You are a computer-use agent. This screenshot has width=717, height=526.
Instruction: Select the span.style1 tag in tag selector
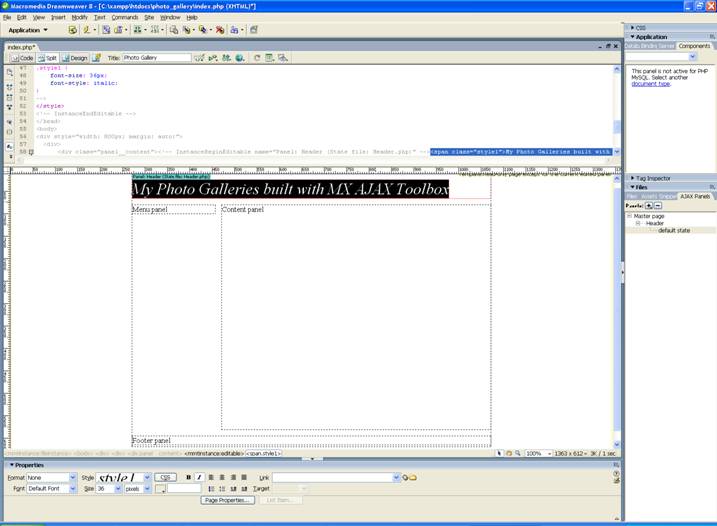(263, 454)
